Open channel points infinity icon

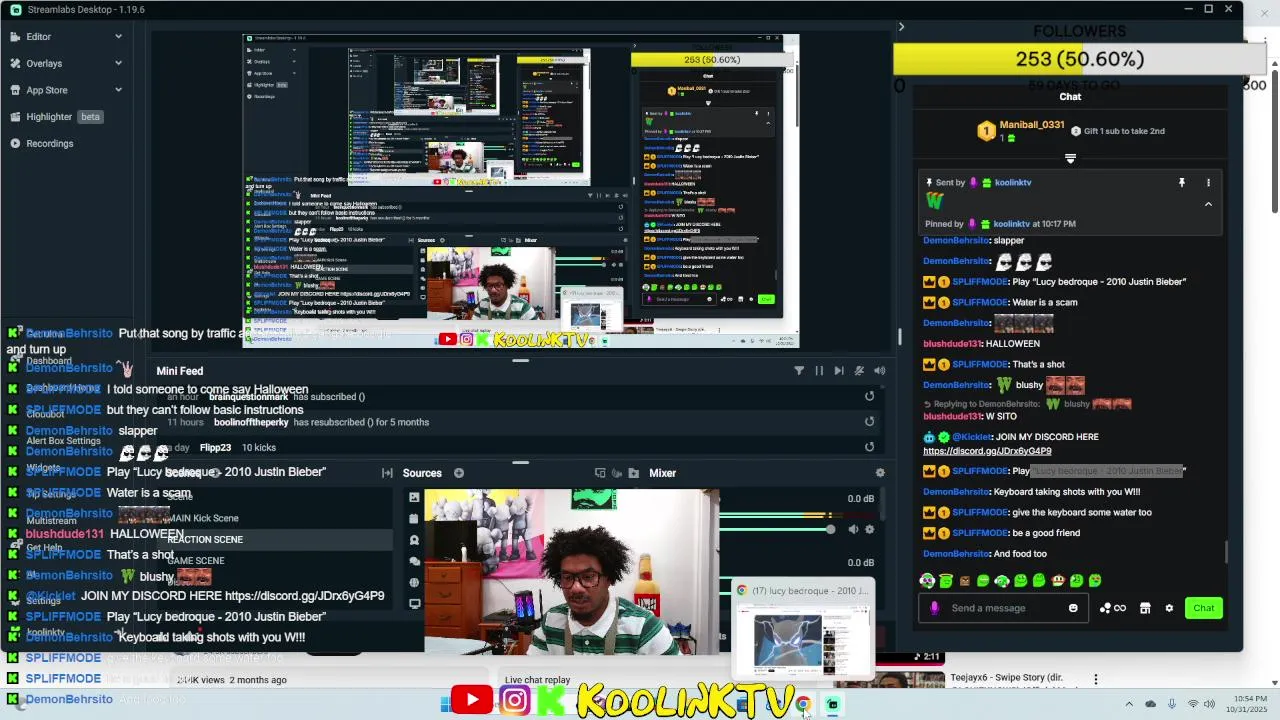tap(1113, 608)
